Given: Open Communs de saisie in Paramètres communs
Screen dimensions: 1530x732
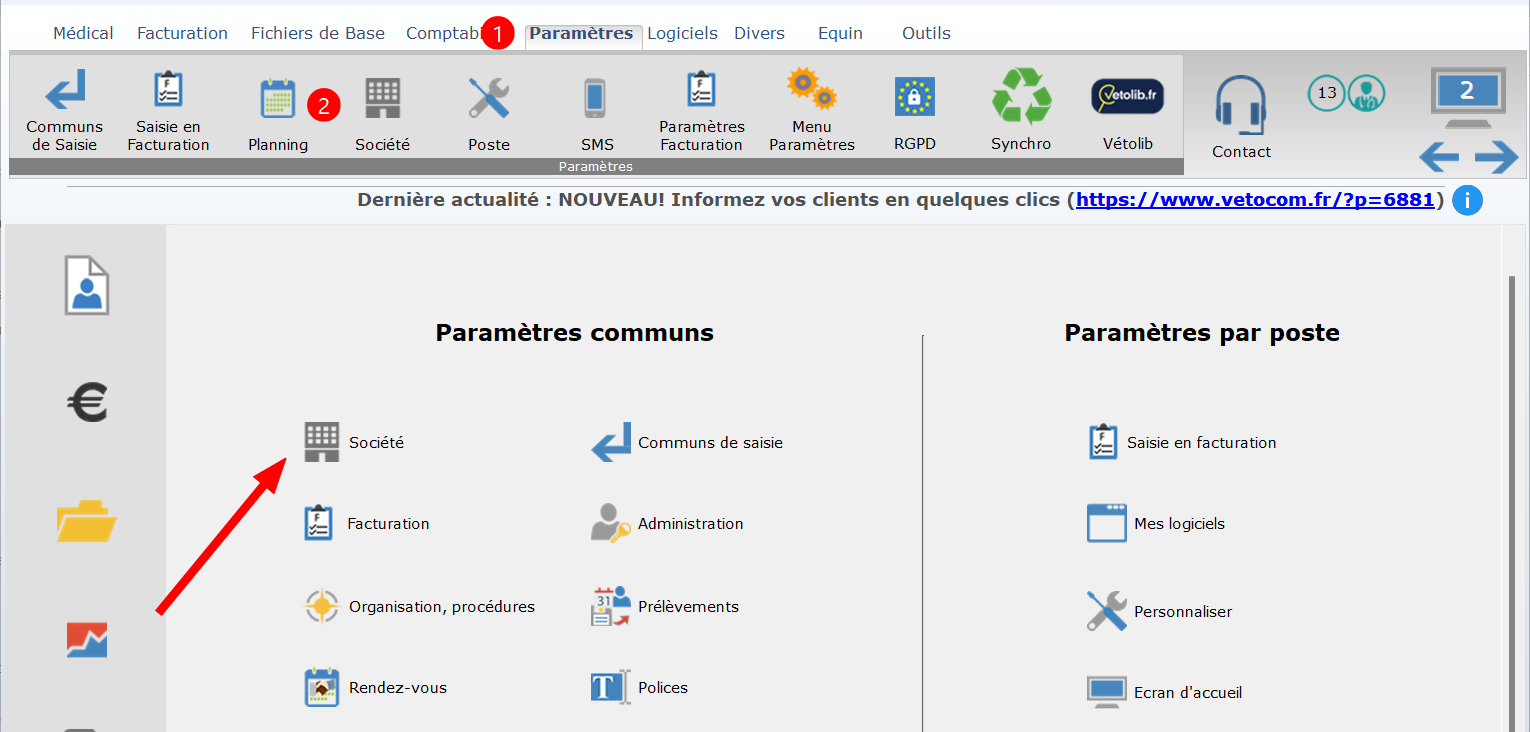Looking at the screenshot, I should click(687, 442).
